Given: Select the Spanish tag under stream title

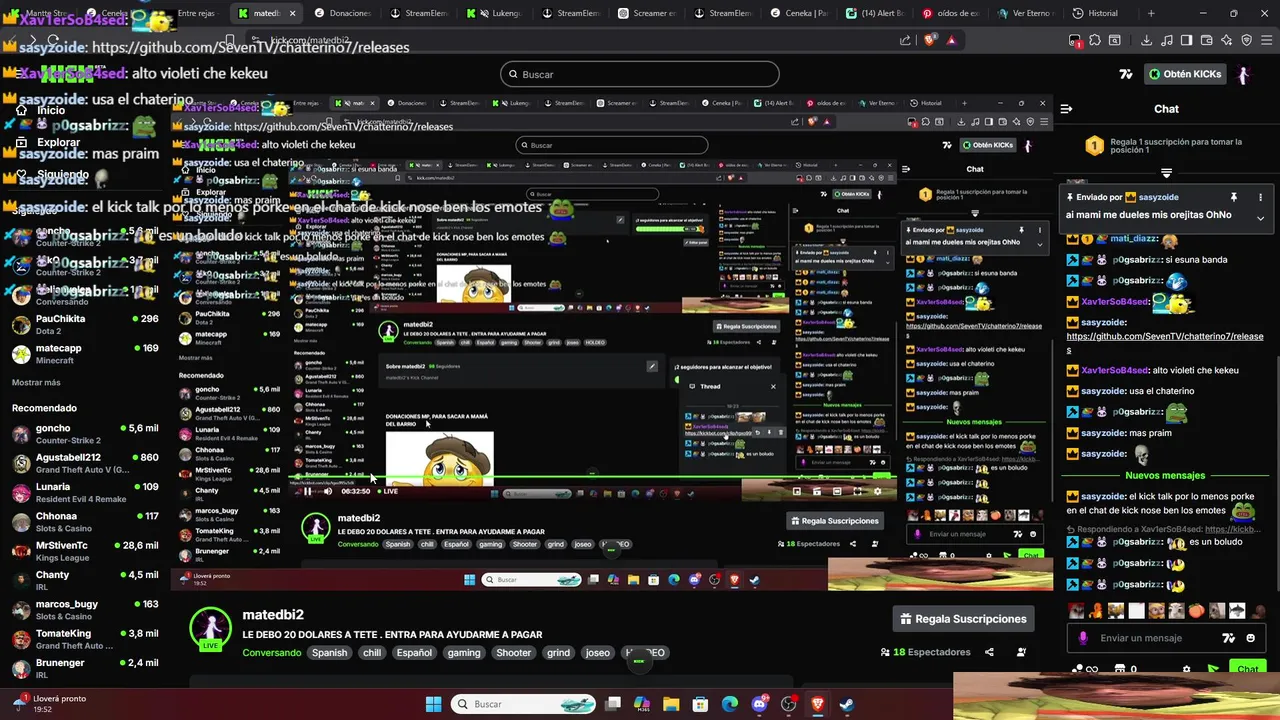Looking at the screenshot, I should [x=329, y=653].
